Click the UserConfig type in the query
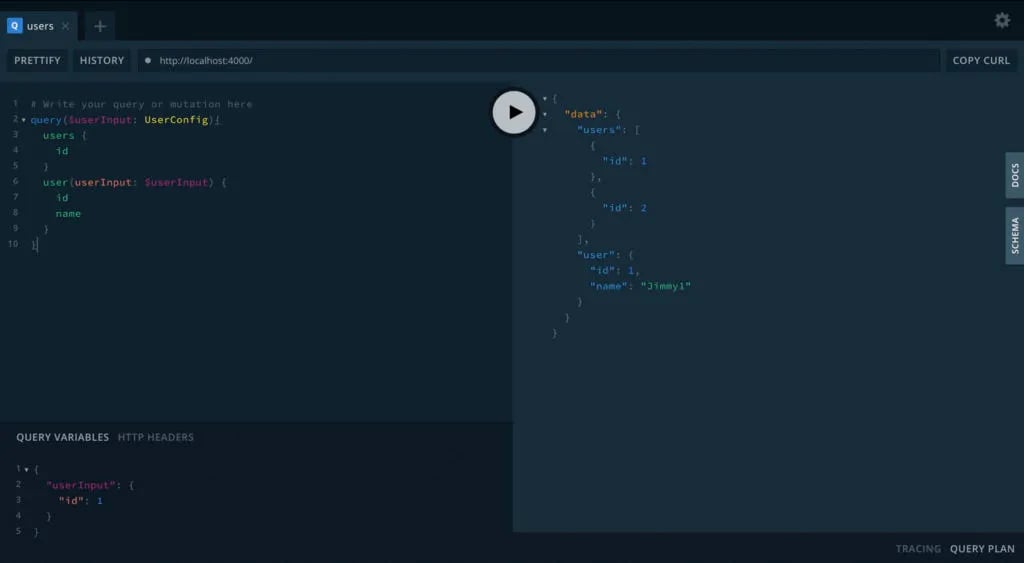This screenshot has width=1024, height=563. click(176, 120)
